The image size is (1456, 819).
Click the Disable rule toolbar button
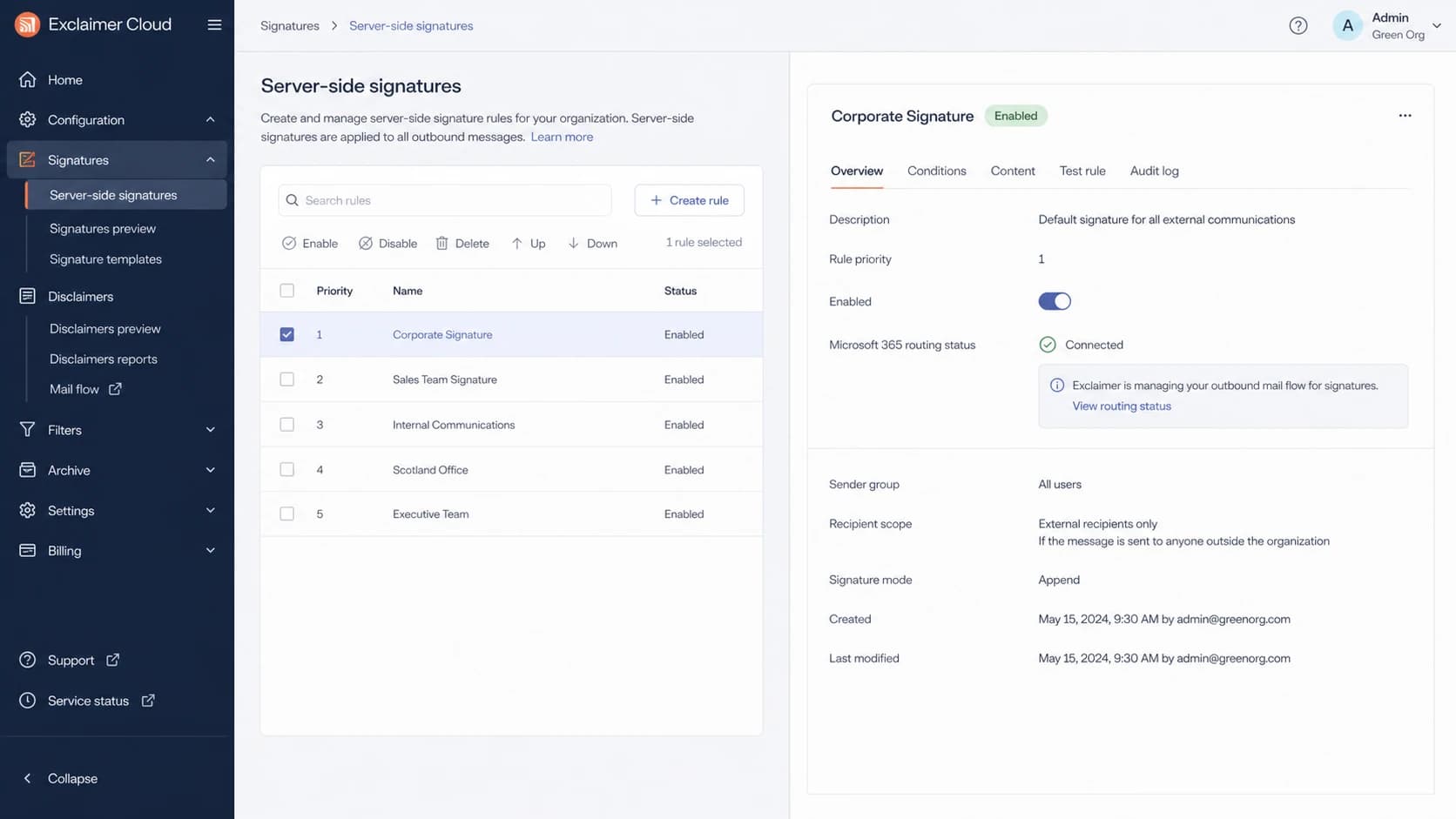(388, 243)
